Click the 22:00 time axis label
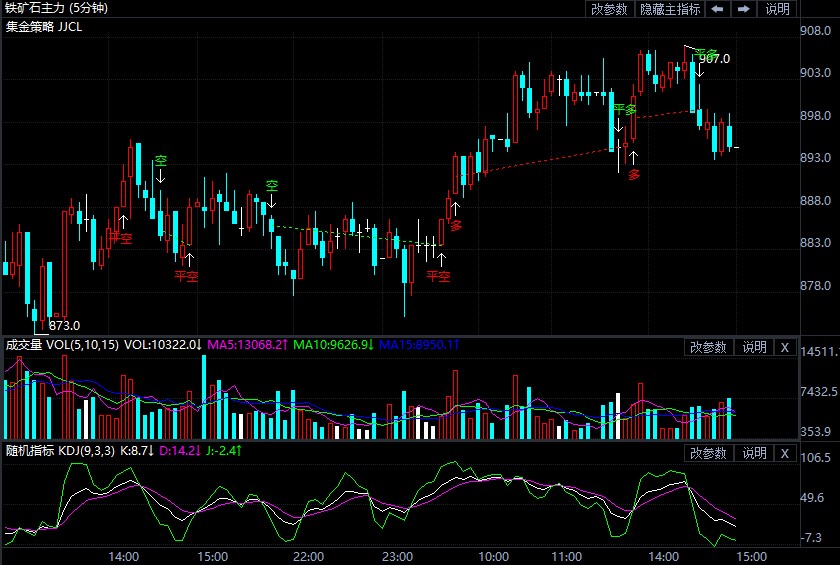This screenshot has width=840, height=565. point(308,556)
